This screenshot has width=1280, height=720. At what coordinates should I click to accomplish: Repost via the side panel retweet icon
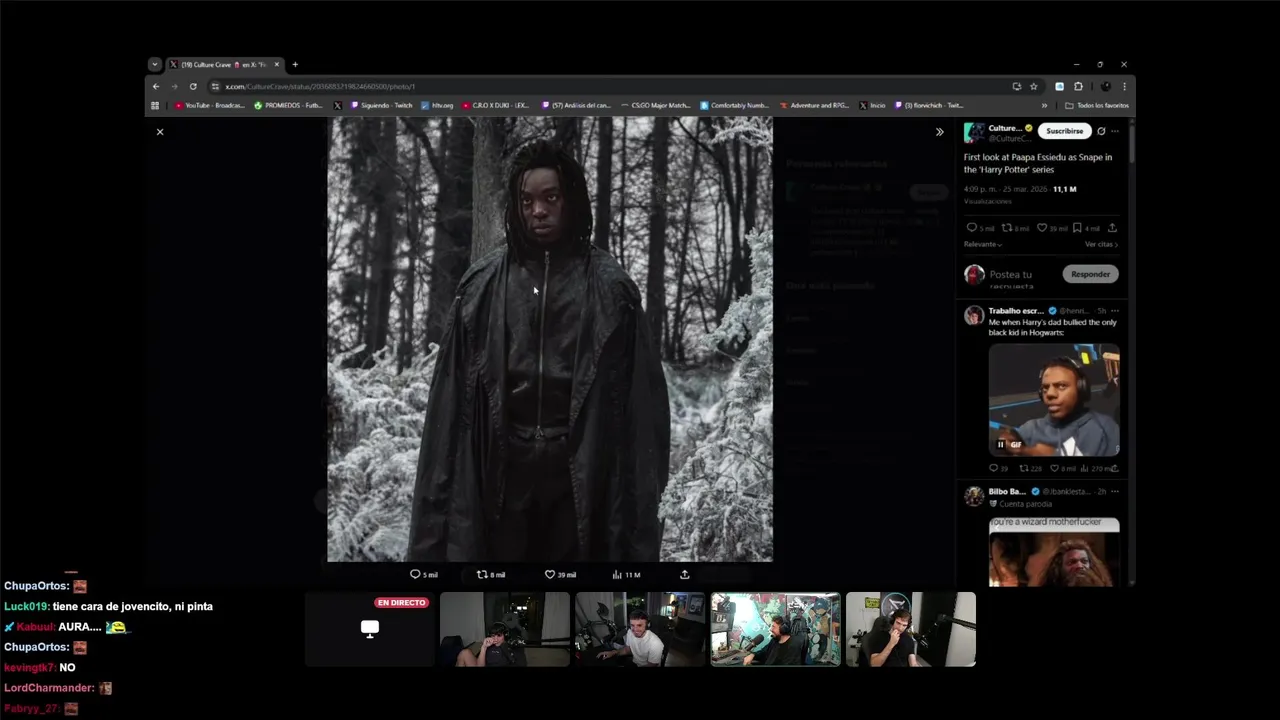1006,228
